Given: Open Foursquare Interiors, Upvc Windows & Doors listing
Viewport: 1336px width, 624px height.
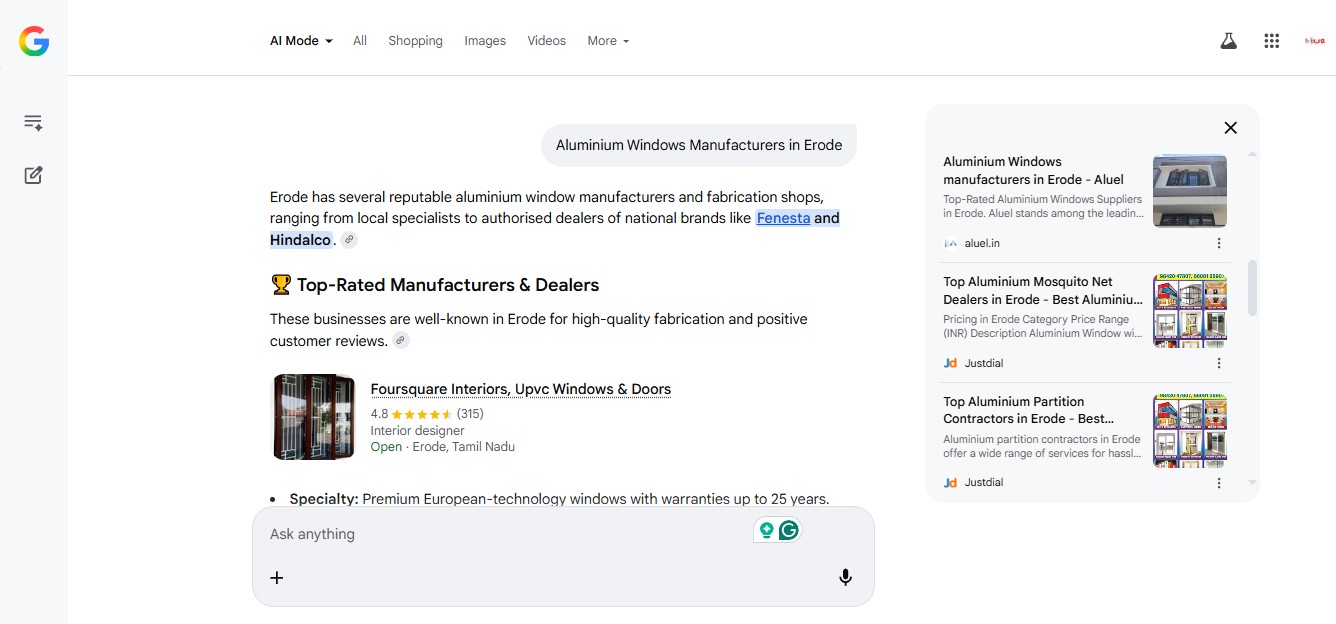Looking at the screenshot, I should 521,389.
